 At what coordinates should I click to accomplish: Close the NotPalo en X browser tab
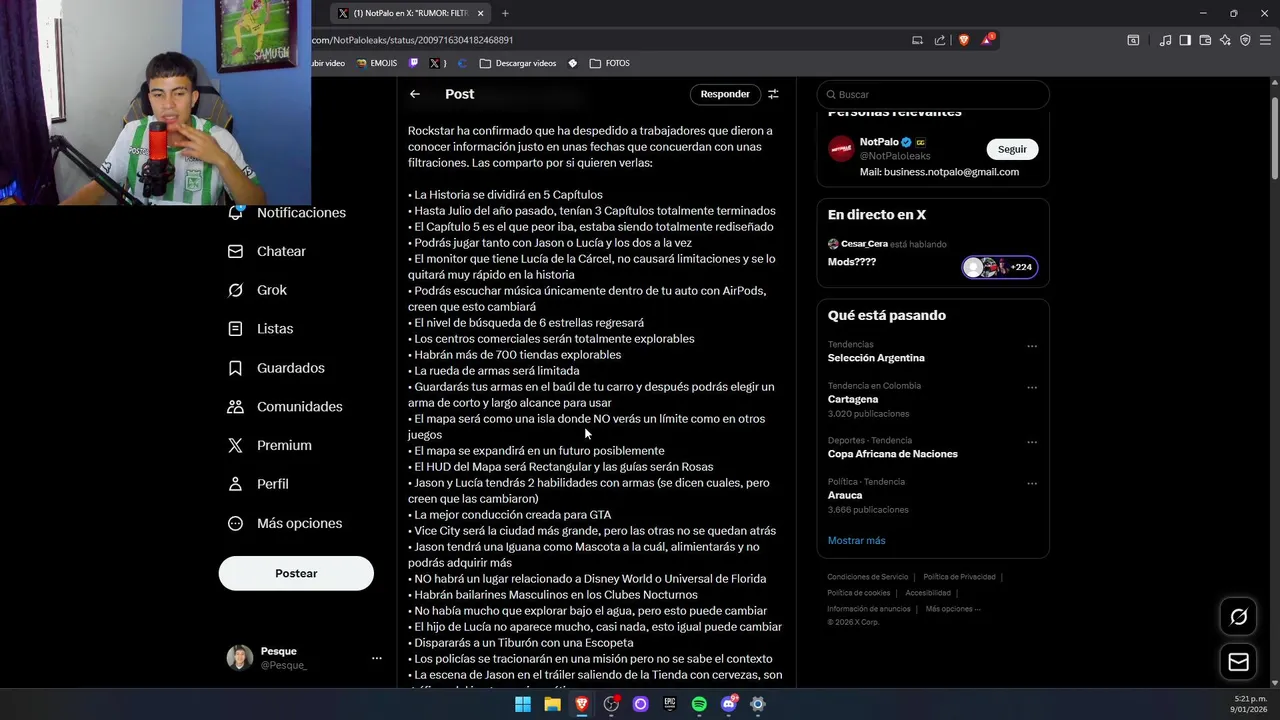point(480,13)
